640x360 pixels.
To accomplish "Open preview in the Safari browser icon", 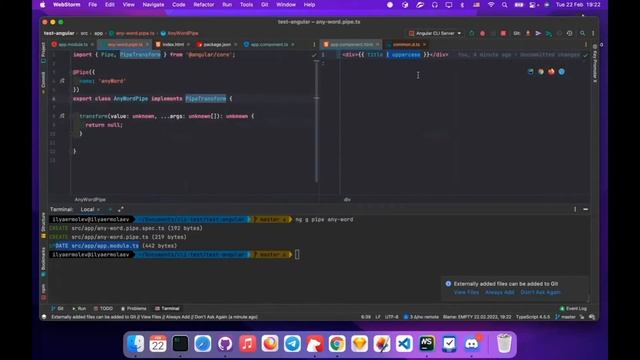I will [x=562, y=71].
